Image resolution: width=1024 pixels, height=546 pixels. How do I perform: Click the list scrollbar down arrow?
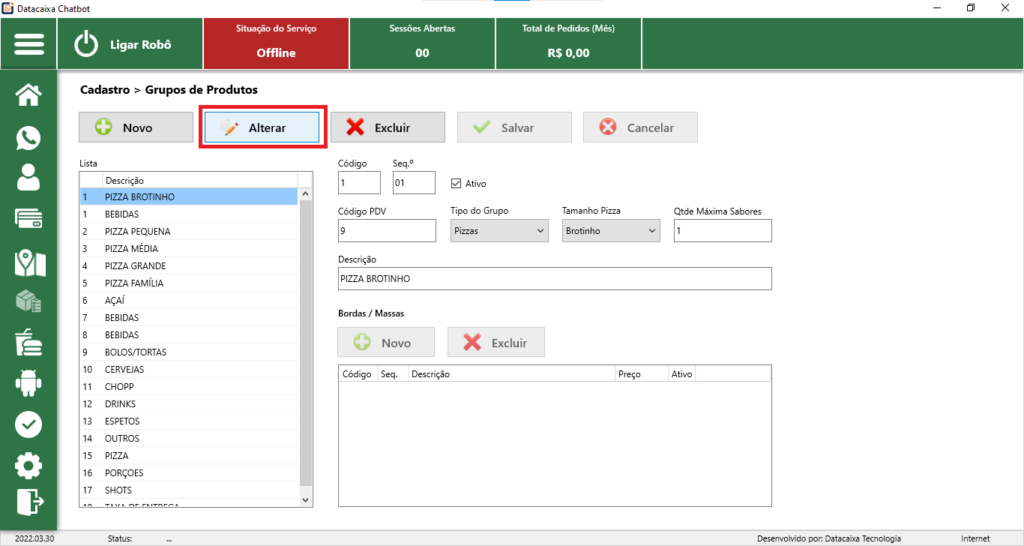(x=306, y=498)
